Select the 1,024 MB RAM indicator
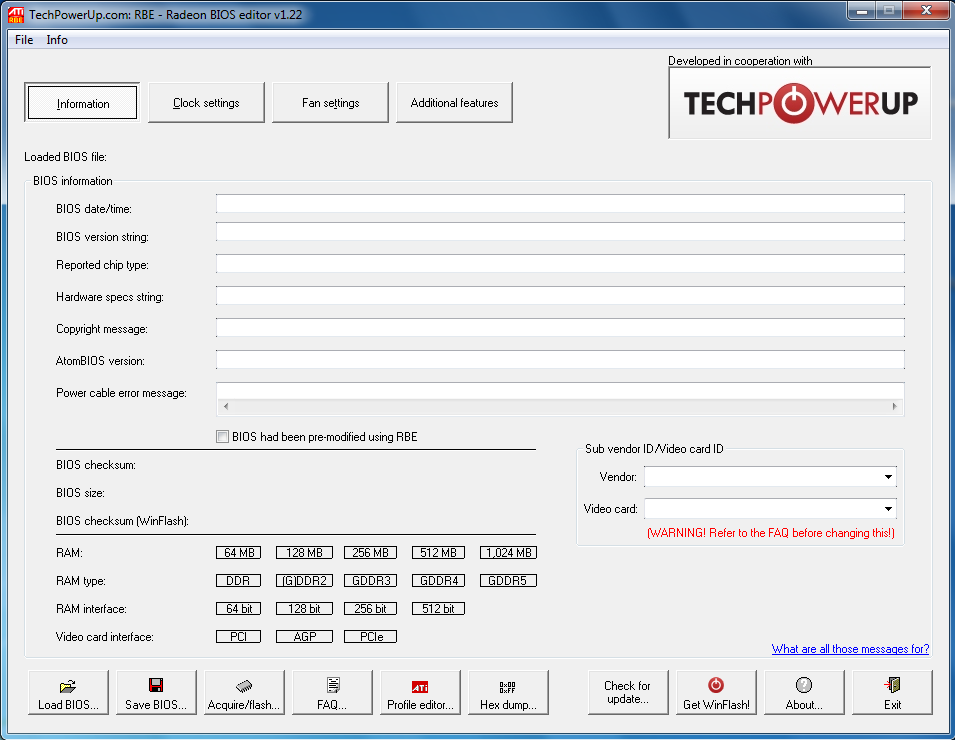The image size is (955, 740). pyautogui.click(x=509, y=552)
